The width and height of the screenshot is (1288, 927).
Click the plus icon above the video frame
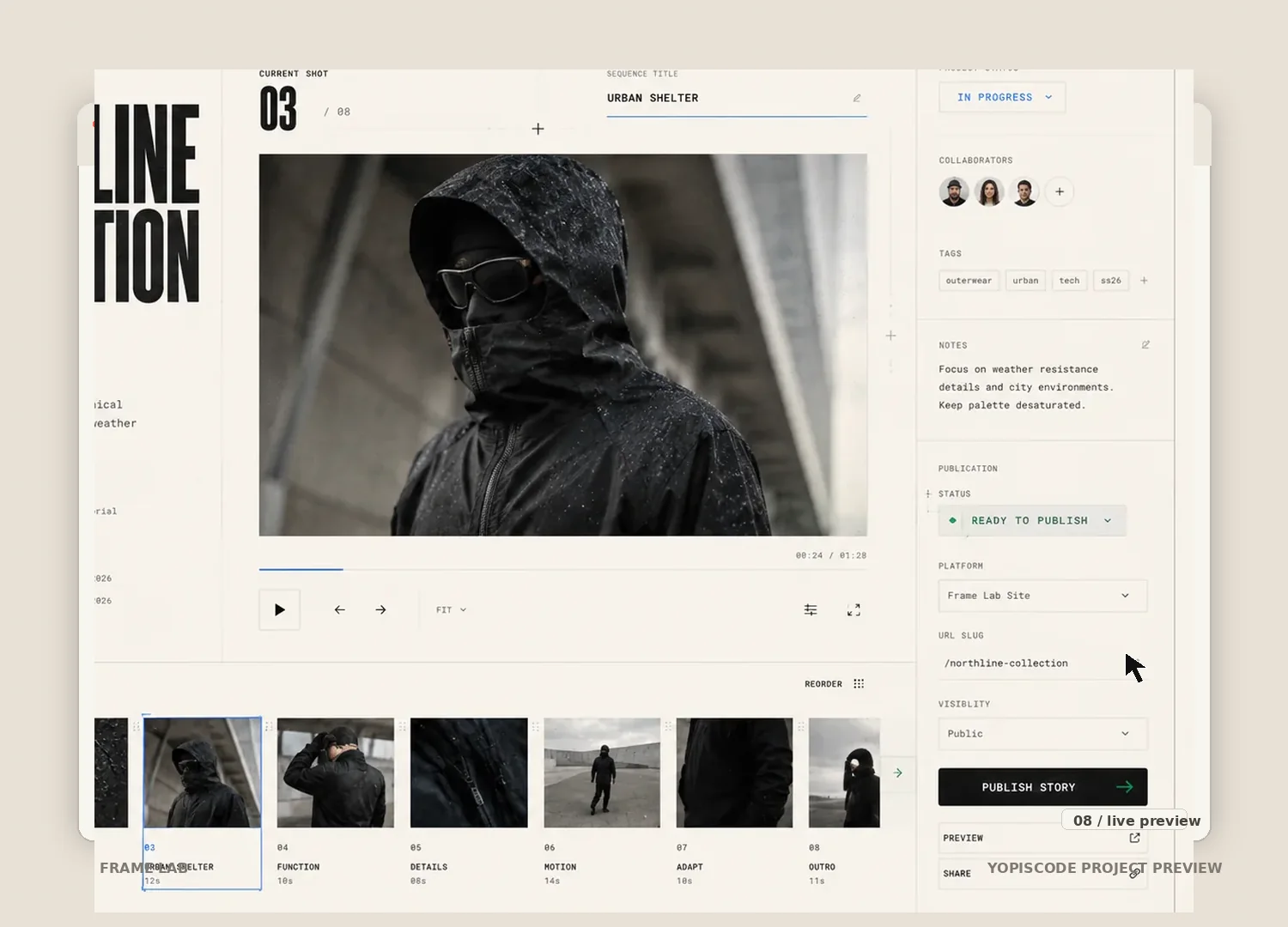coord(538,129)
